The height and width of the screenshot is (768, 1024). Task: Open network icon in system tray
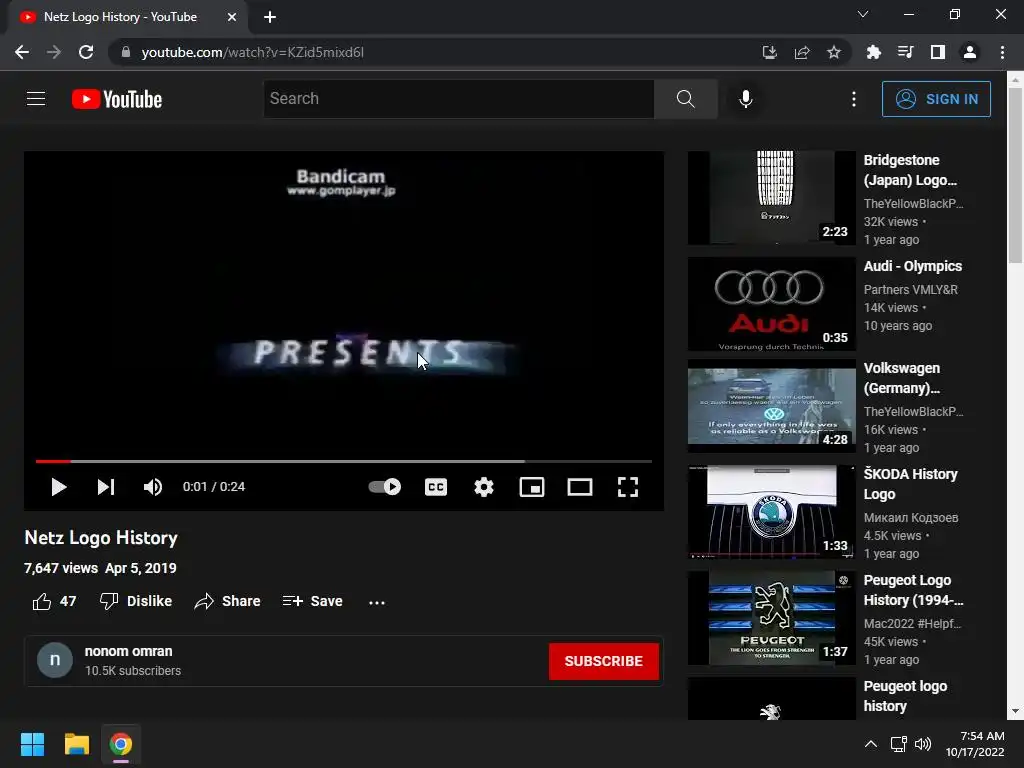[x=899, y=744]
